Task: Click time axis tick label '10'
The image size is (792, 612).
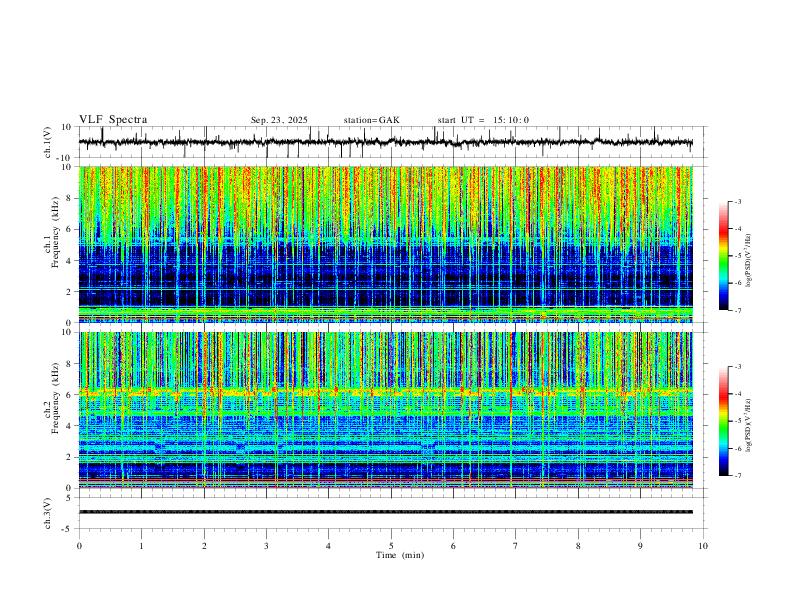Action: pos(703,546)
